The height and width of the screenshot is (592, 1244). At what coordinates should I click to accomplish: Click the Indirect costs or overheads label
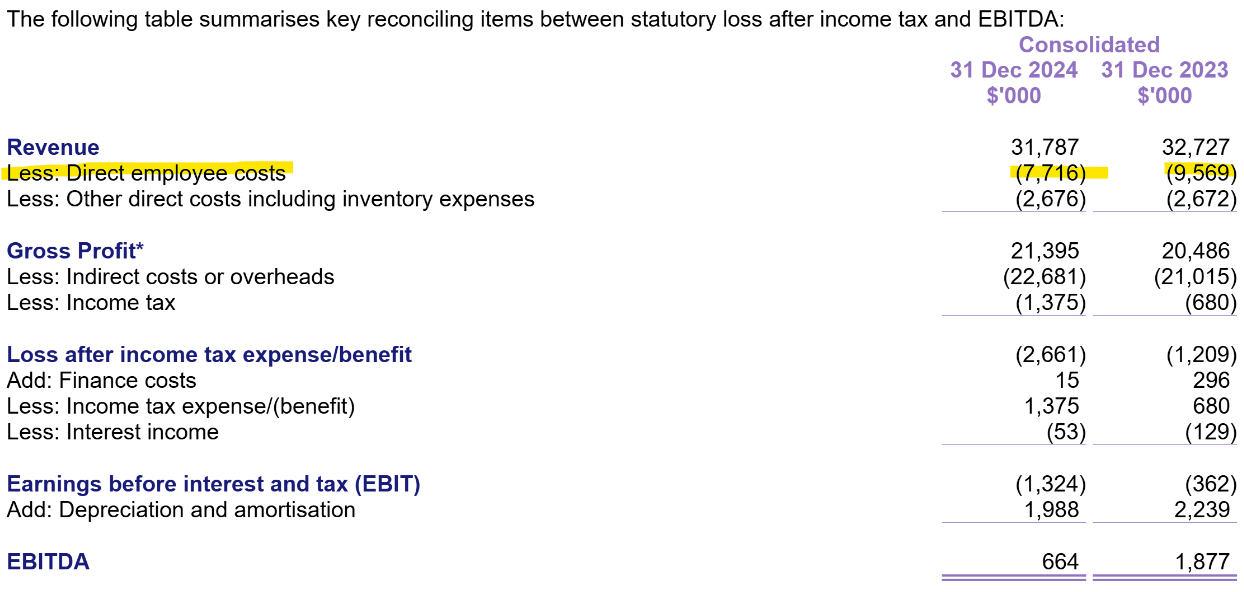[x=170, y=277]
